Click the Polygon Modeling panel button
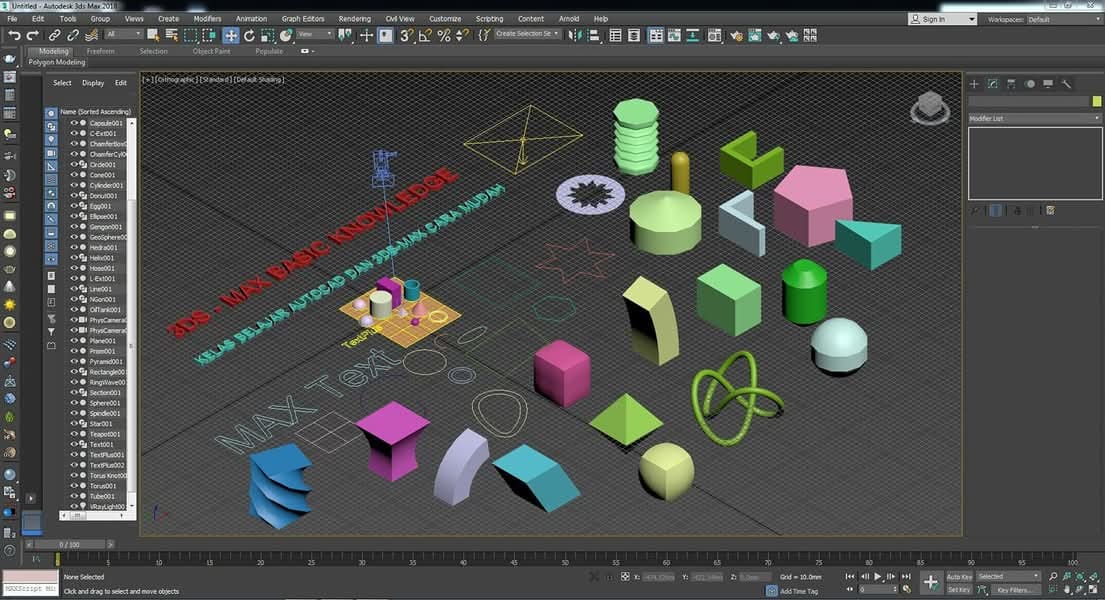 tap(56, 62)
